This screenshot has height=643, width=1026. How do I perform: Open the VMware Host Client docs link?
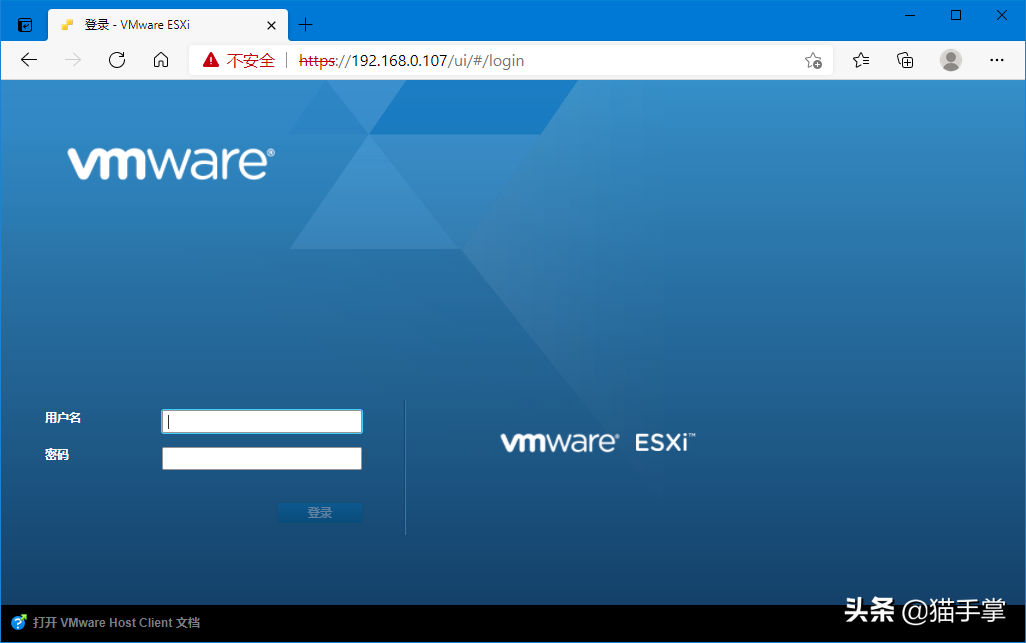(x=116, y=623)
